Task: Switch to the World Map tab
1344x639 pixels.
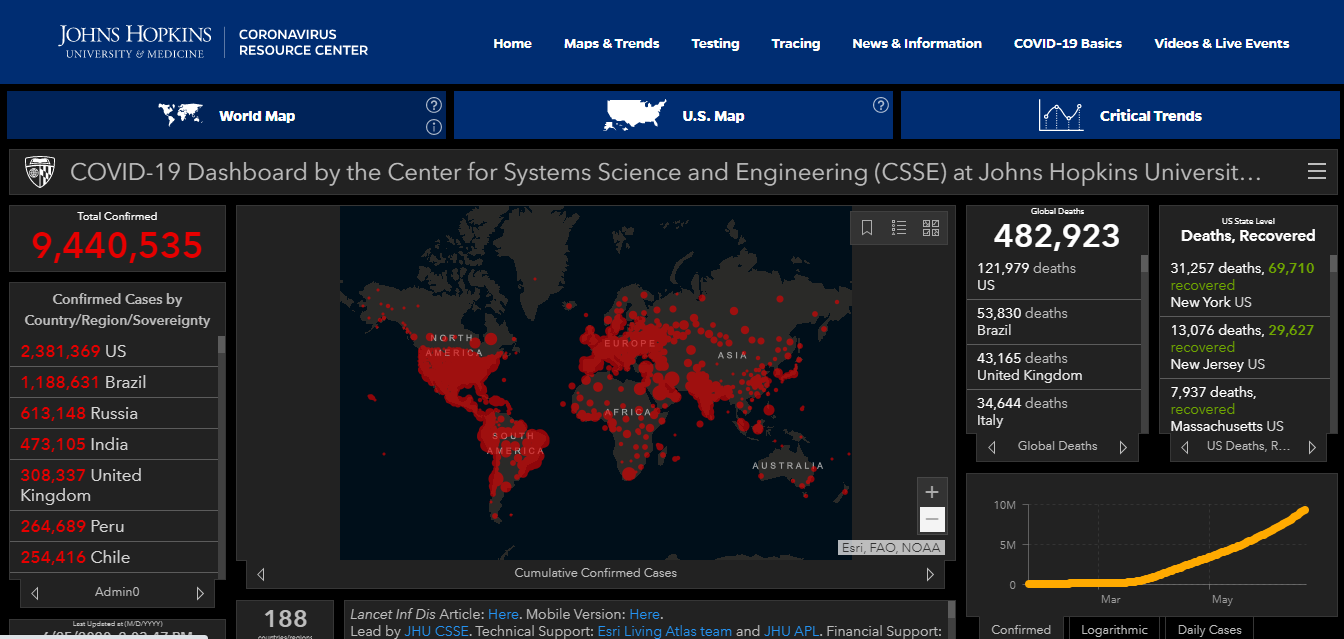Action: (x=227, y=115)
